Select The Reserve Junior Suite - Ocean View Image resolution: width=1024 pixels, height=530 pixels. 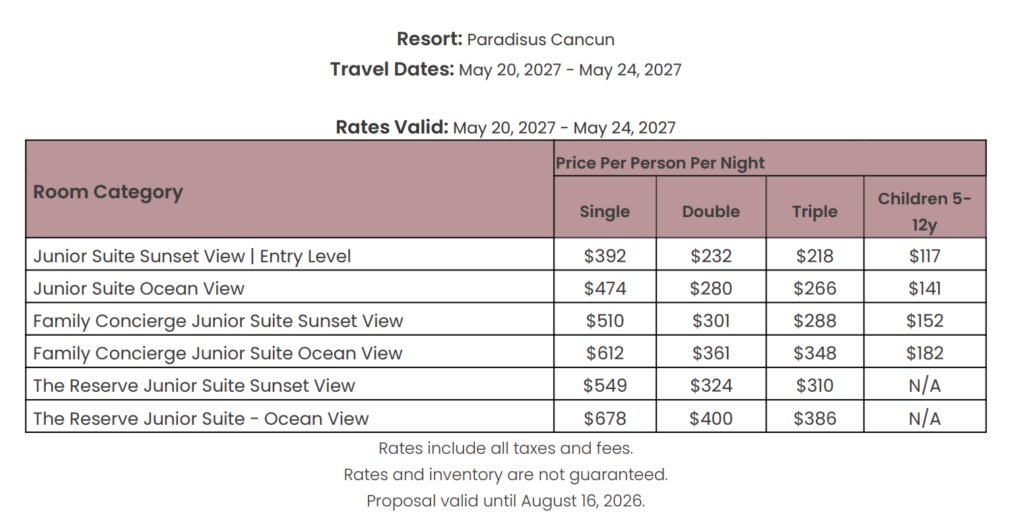coord(201,418)
